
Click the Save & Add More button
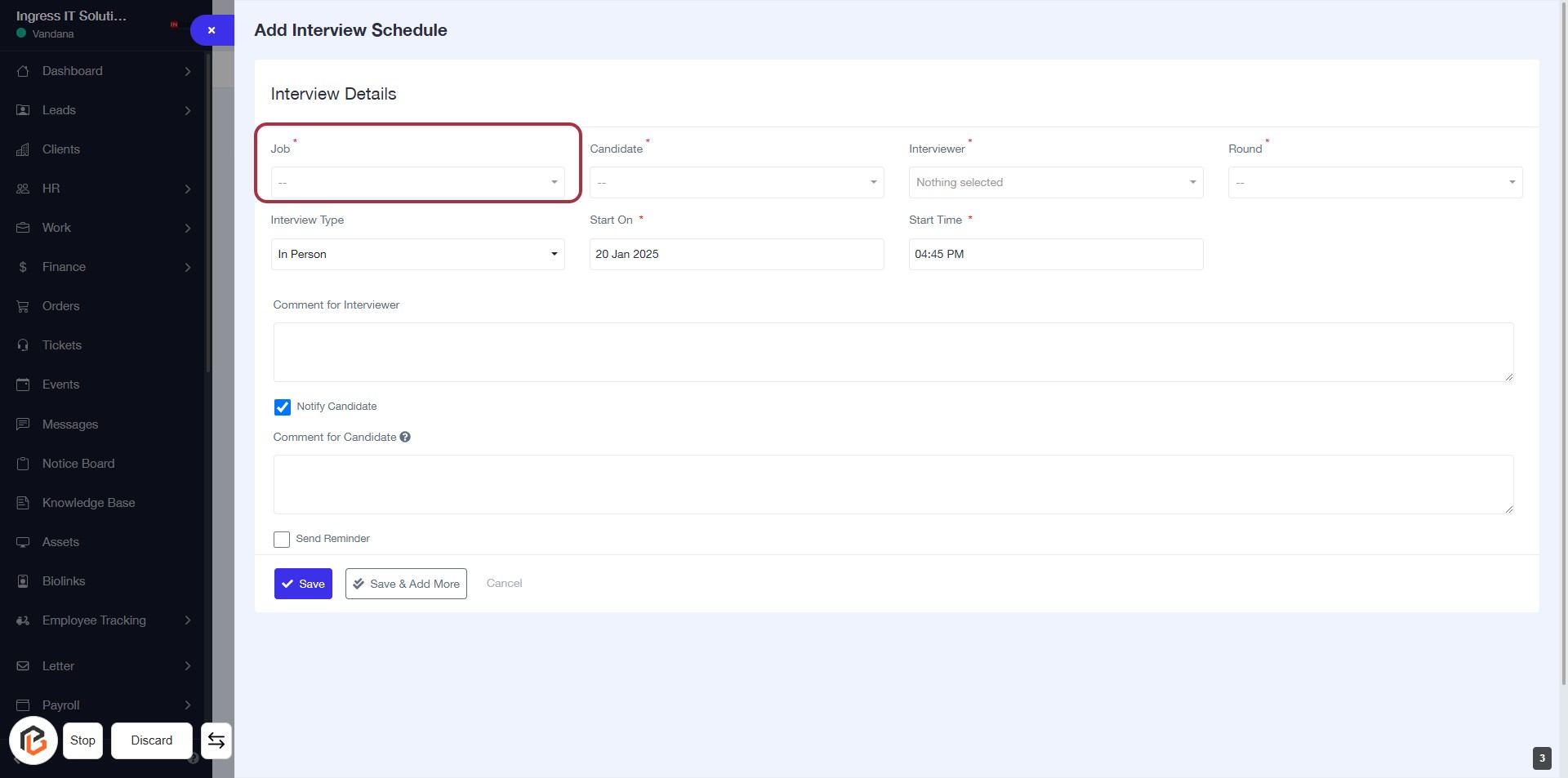(x=406, y=584)
